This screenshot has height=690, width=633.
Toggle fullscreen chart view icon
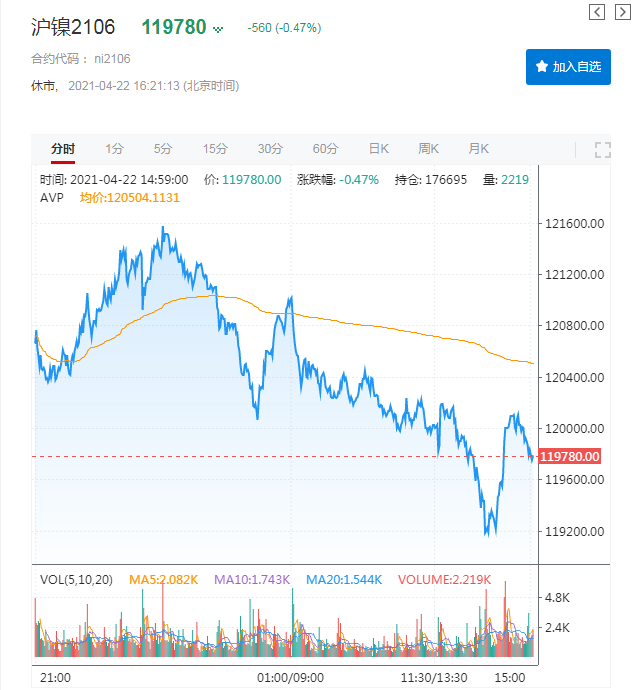click(x=603, y=150)
